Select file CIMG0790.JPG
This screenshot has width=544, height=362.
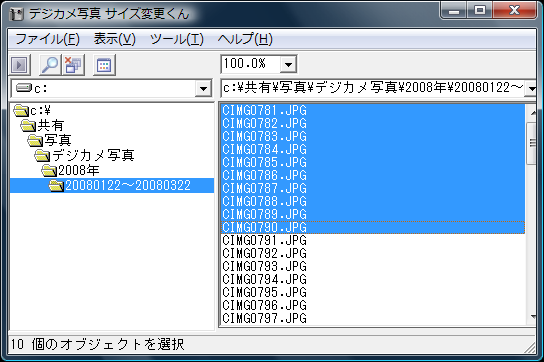pos(373,227)
